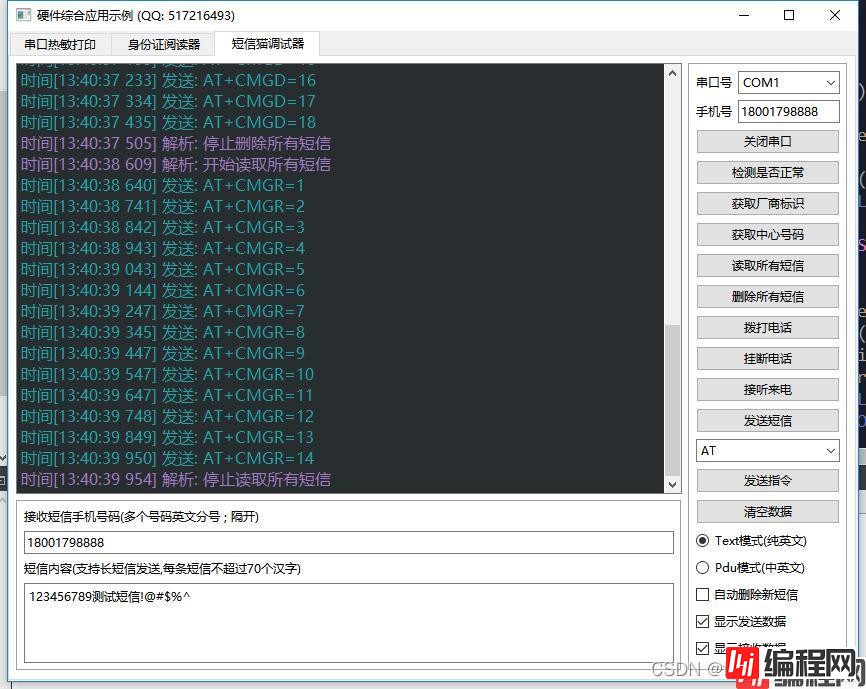866x689 pixels.
Task: Select the Pdu模式(中英文) radio button
Action: click(703, 568)
